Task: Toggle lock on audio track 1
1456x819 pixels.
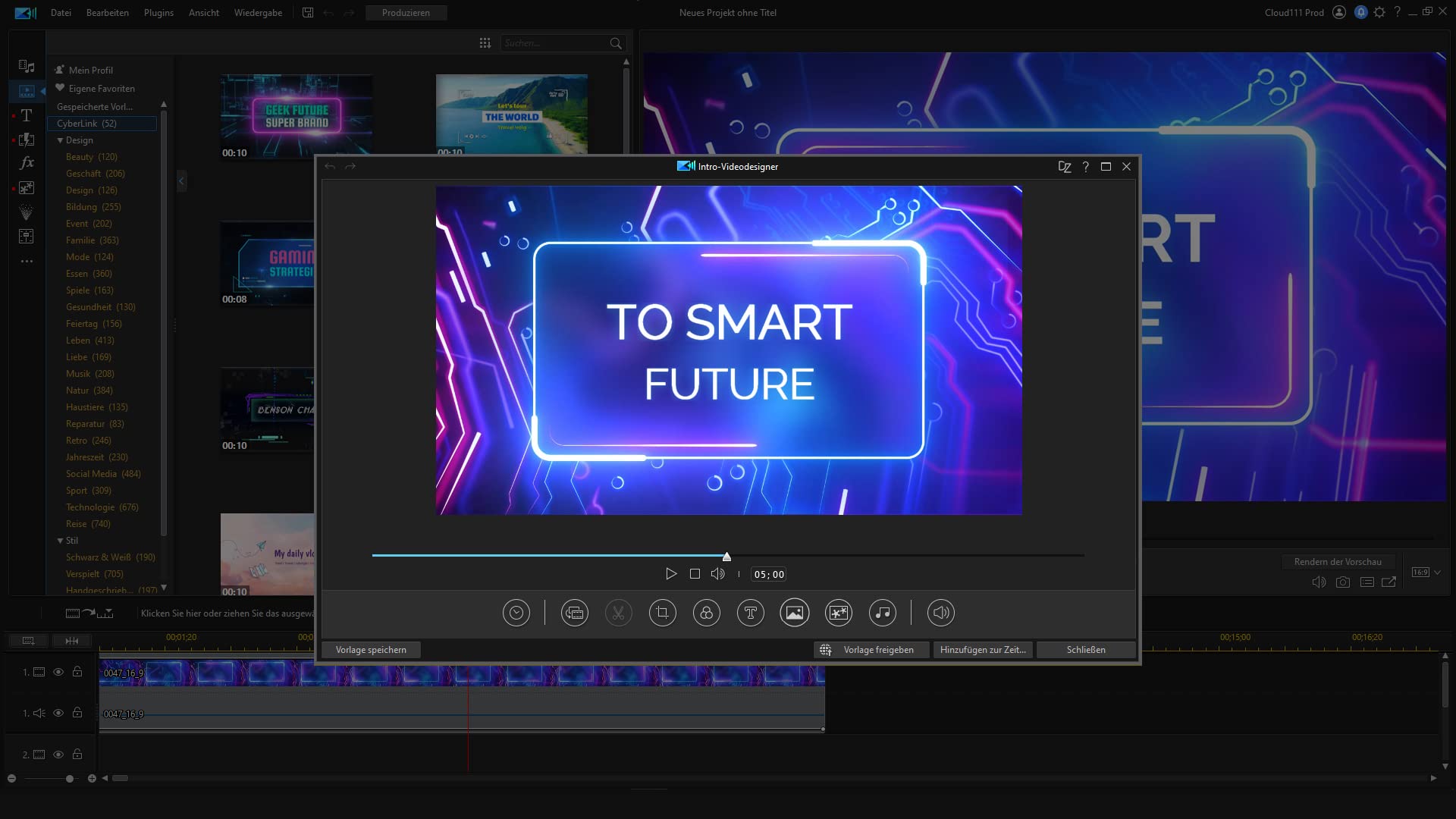Action: pos(77,713)
